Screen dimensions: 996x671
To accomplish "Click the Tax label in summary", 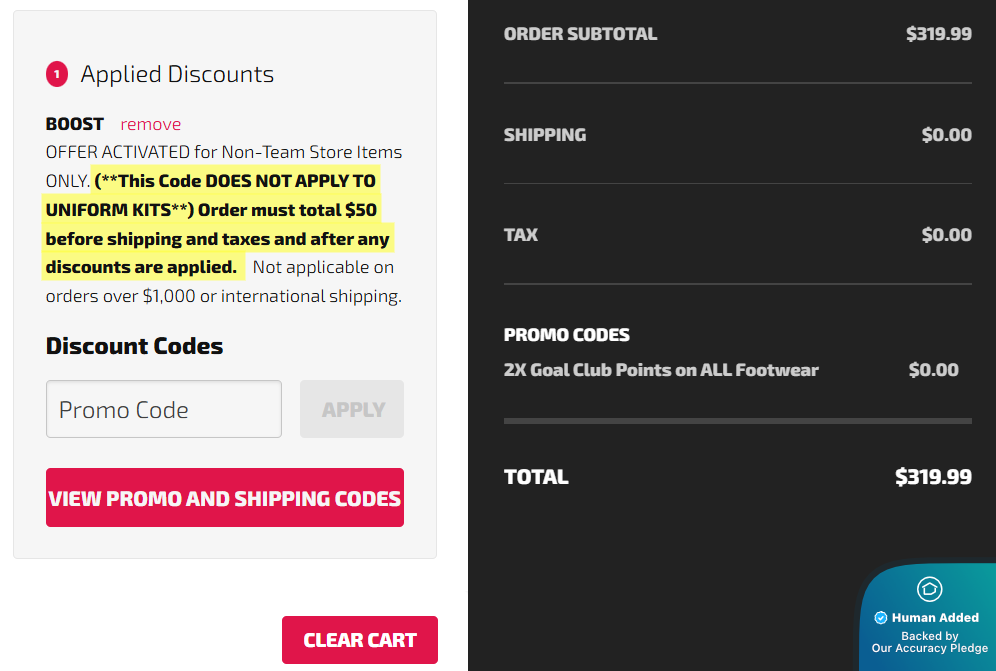I will pos(521,235).
